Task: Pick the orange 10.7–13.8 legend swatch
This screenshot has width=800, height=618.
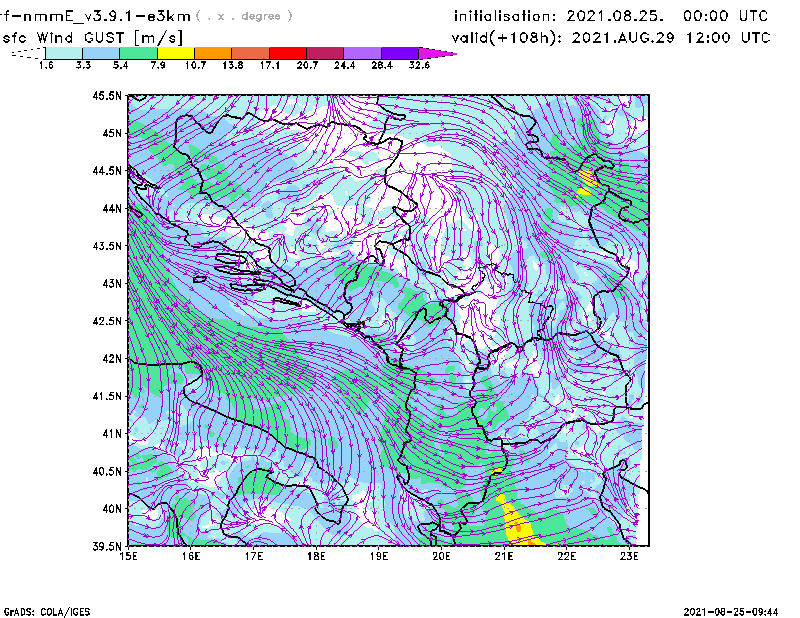Action: pos(213,53)
